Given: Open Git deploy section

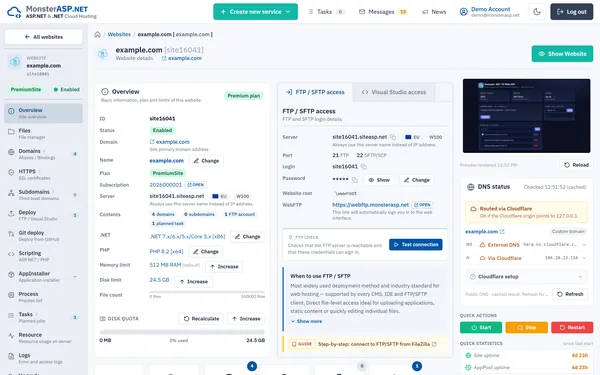Looking at the screenshot, I should pyautogui.click(x=43, y=235).
